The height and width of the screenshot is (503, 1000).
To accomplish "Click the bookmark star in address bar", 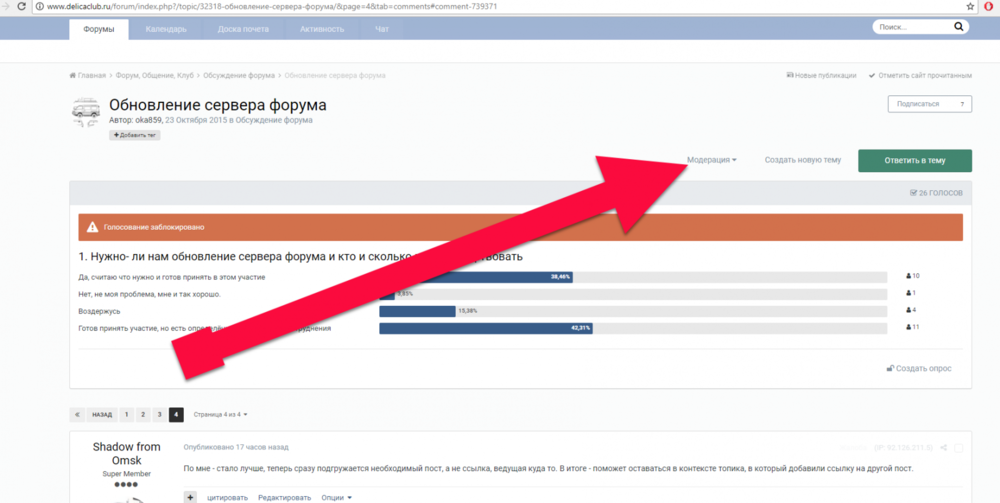I will (x=970, y=7).
